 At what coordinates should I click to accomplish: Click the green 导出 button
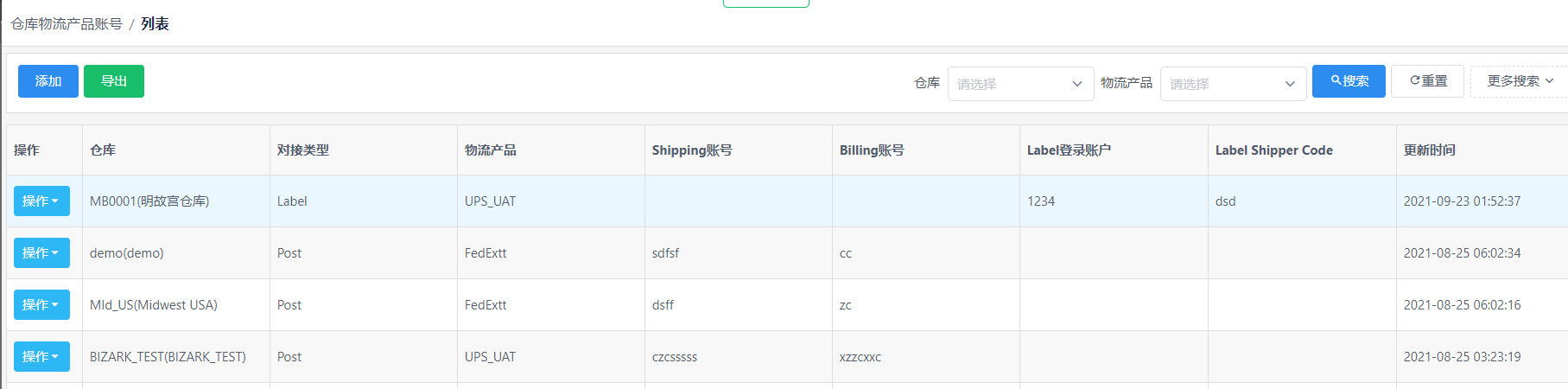tap(114, 81)
